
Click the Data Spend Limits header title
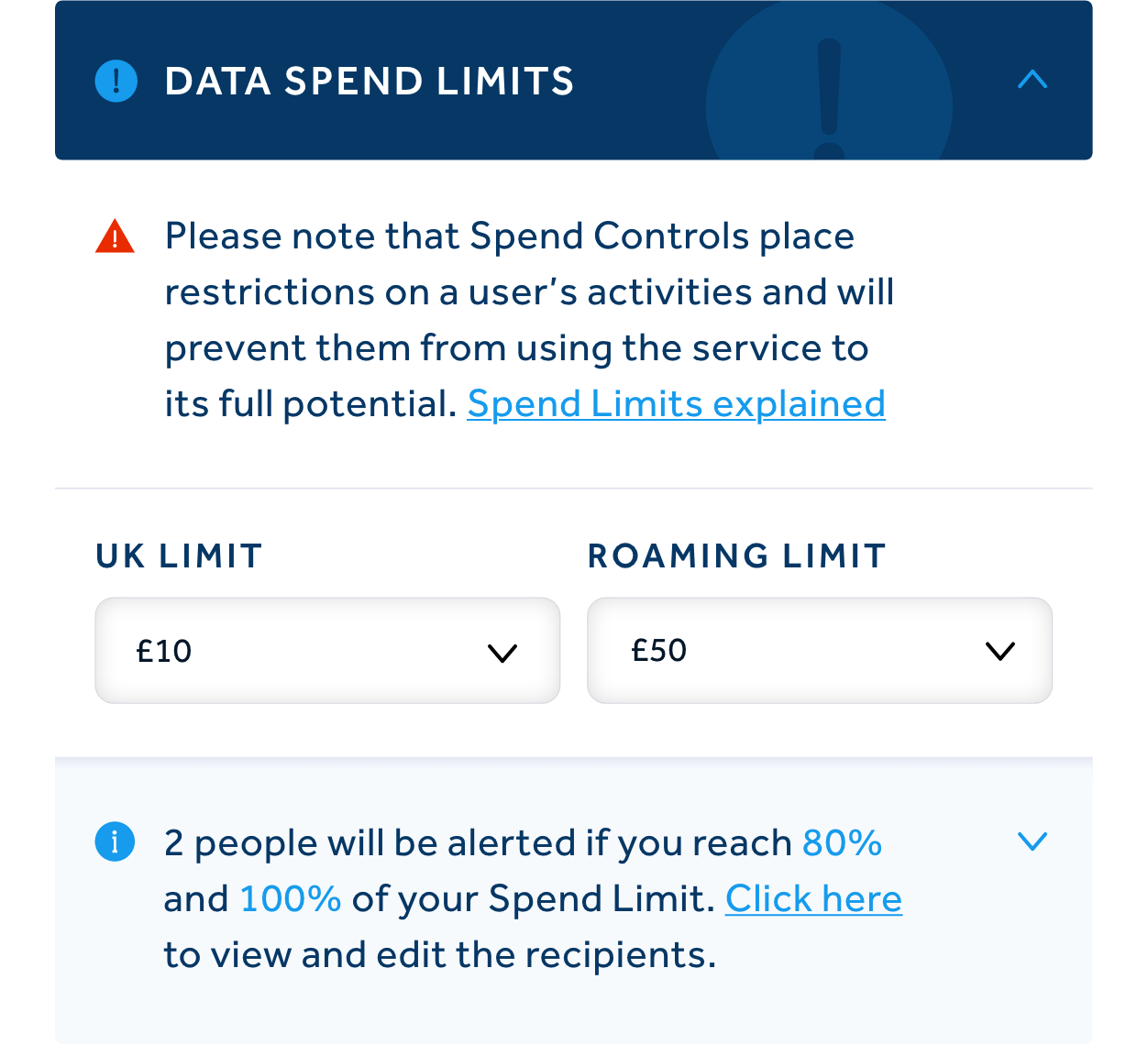[x=369, y=81]
